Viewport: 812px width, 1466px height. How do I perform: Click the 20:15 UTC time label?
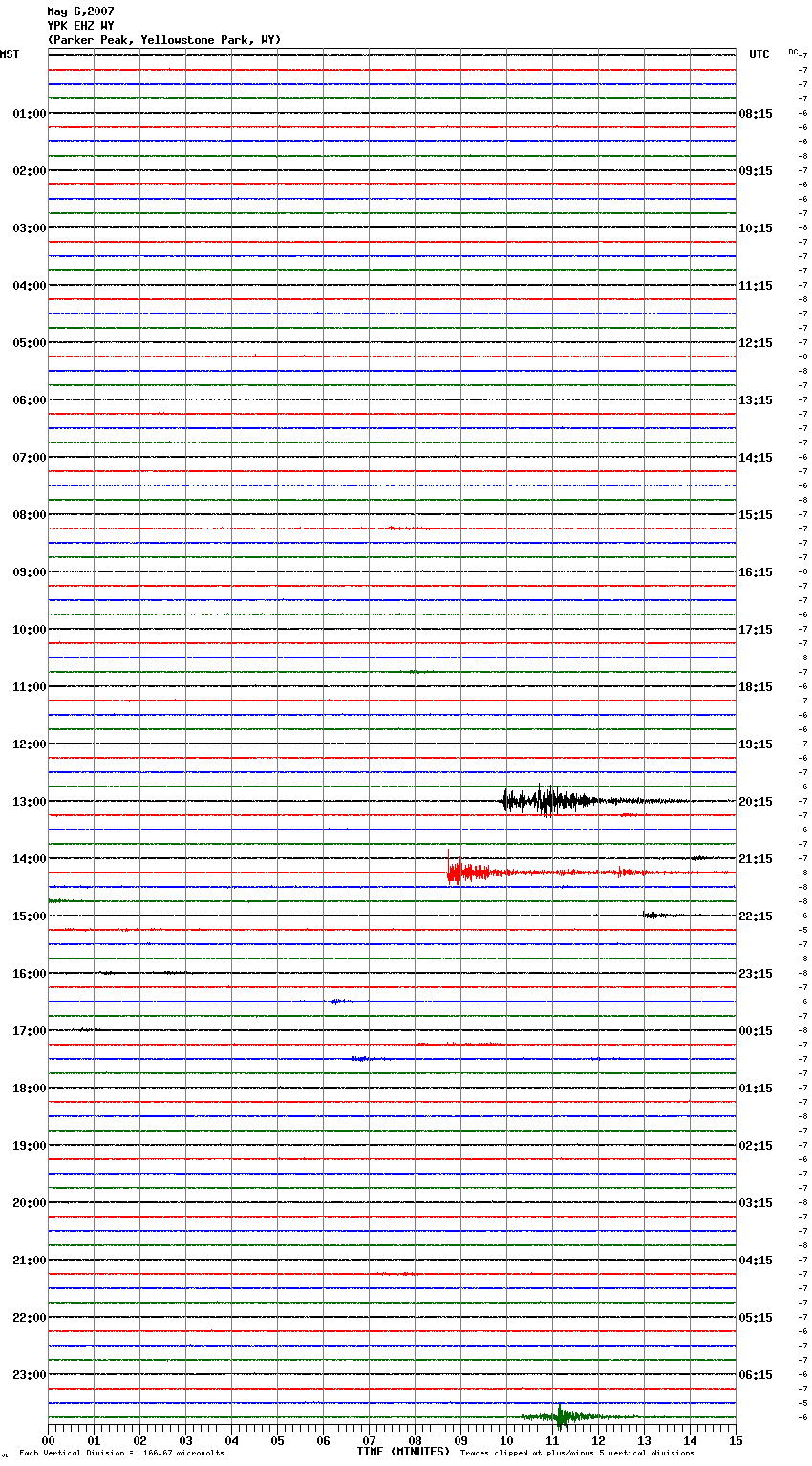click(756, 802)
